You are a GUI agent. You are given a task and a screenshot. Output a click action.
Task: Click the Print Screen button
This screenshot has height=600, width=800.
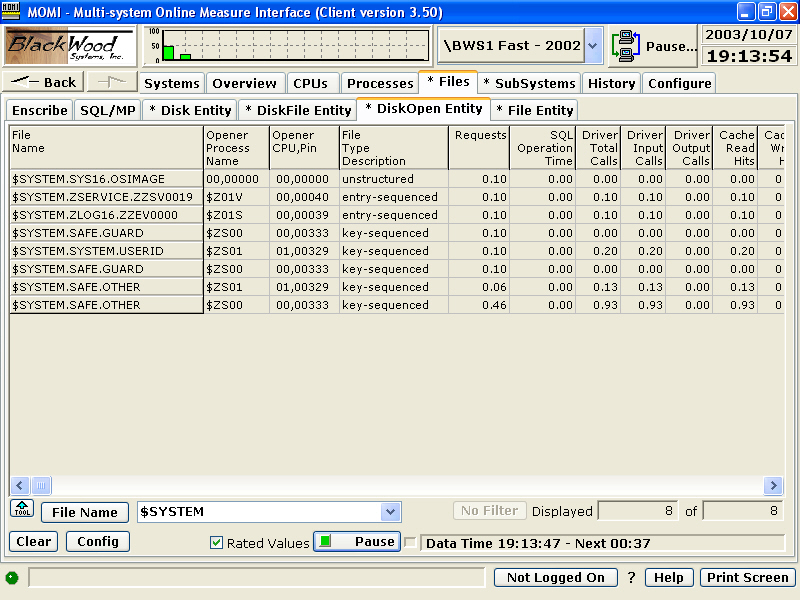[x=747, y=578]
